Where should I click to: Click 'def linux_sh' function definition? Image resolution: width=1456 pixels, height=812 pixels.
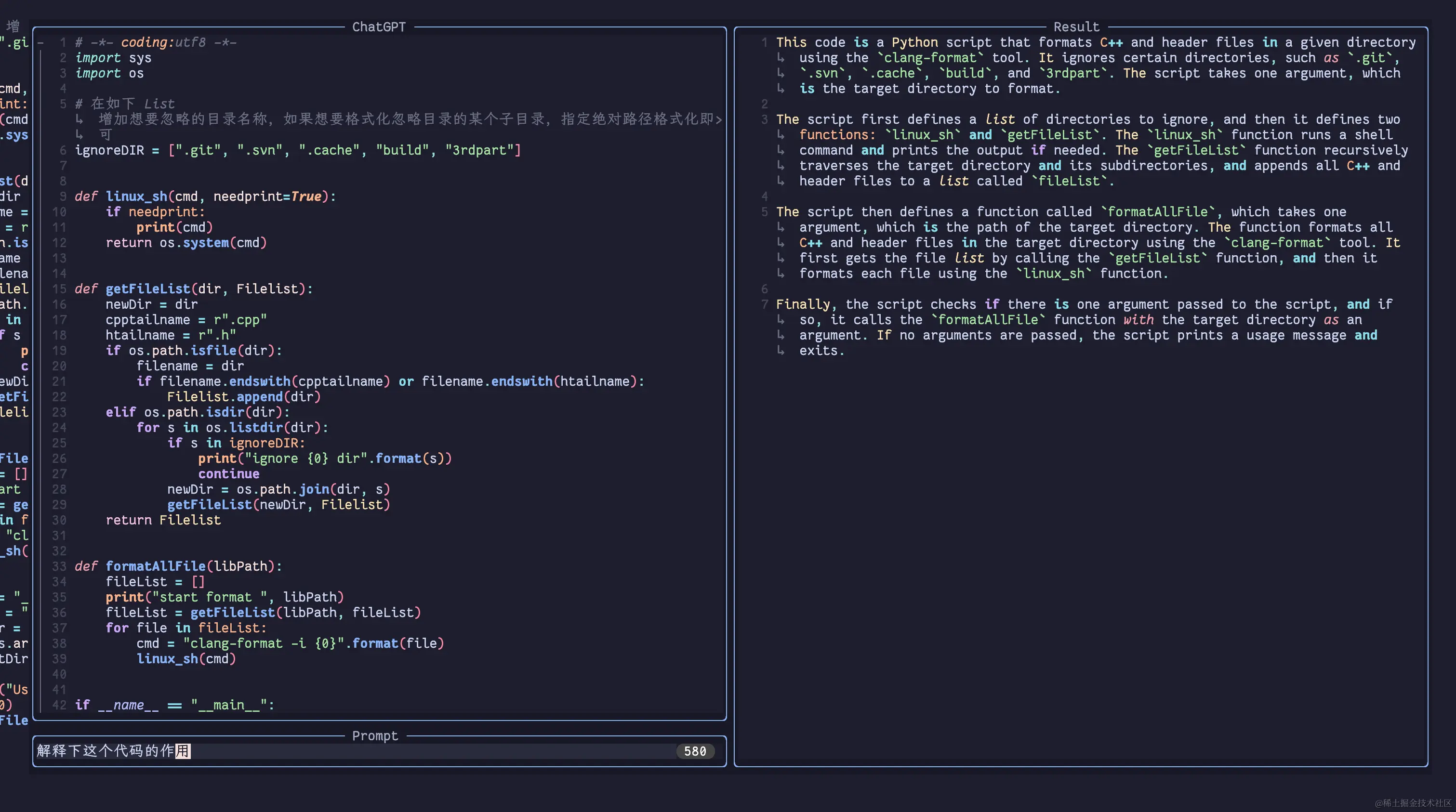(x=205, y=196)
